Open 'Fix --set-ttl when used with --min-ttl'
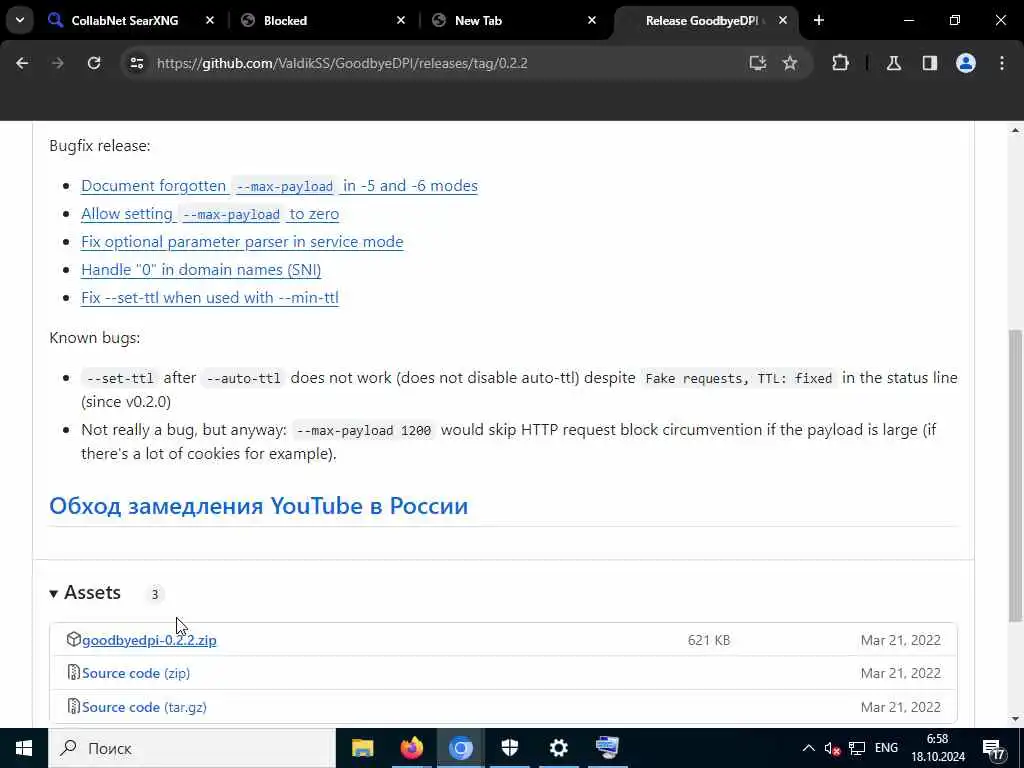Image resolution: width=1024 pixels, height=768 pixels. tap(210, 298)
